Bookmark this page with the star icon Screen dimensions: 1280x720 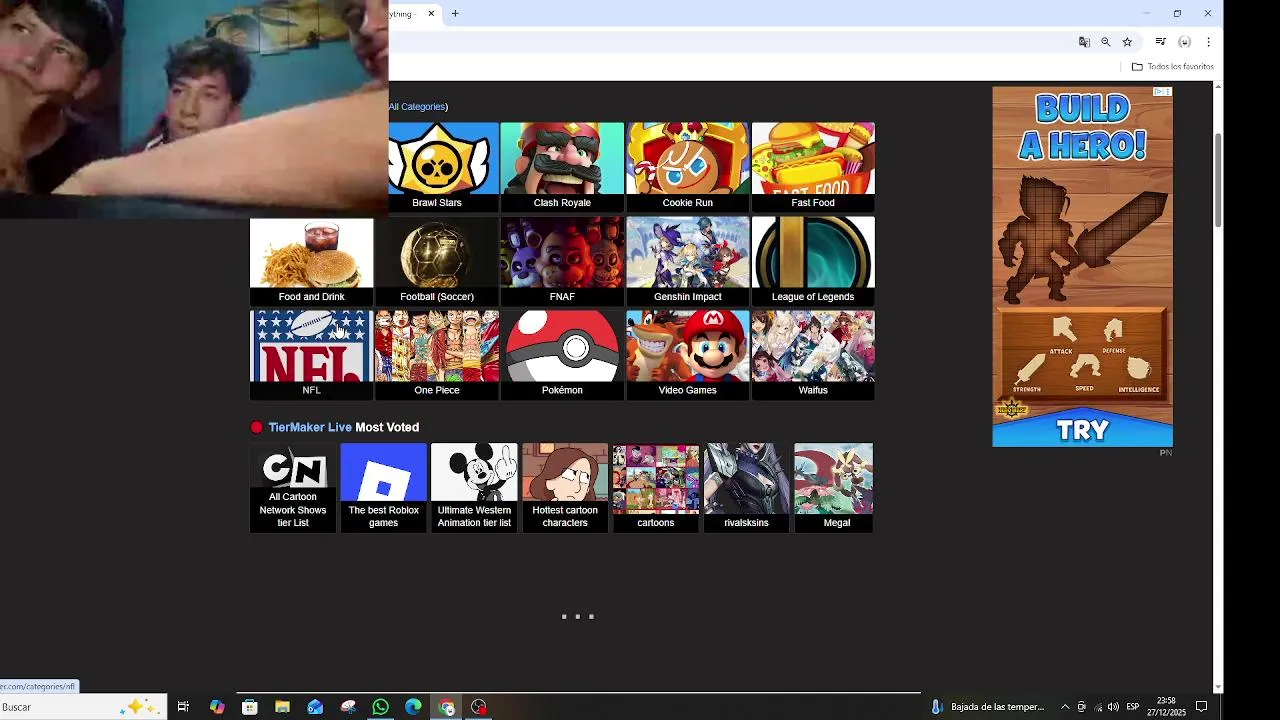click(x=1127, y=42)
